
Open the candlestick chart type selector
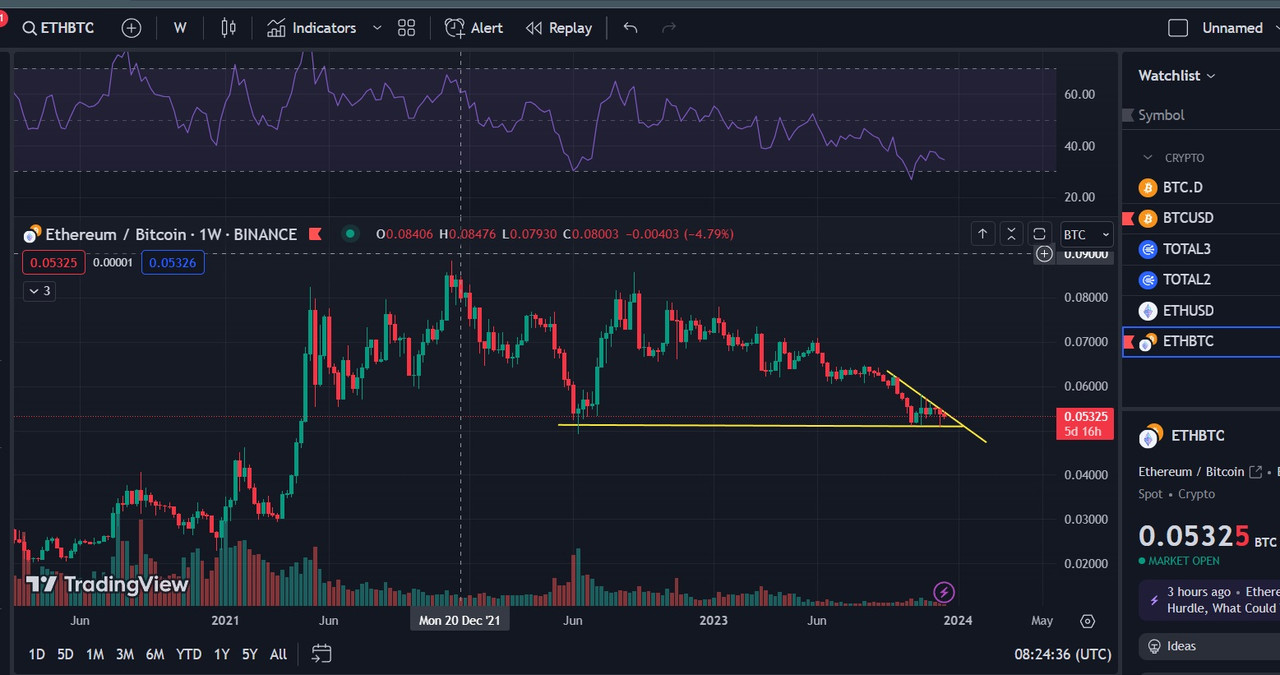229,28
